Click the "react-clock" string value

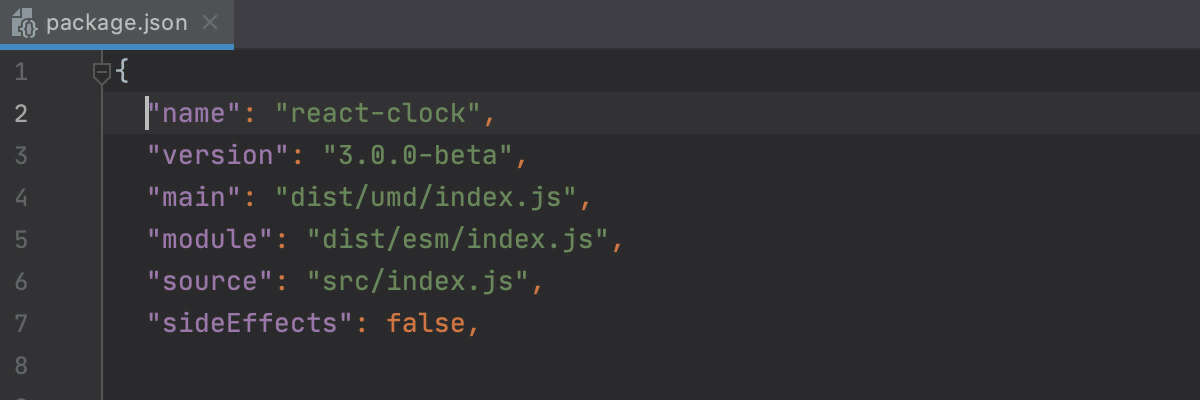(x=378, y=113)
